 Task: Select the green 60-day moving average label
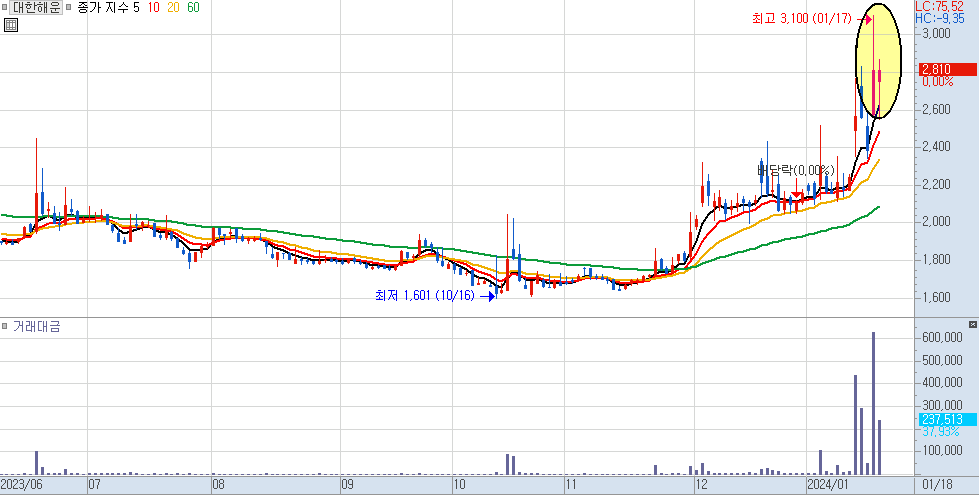coord(194,8)
